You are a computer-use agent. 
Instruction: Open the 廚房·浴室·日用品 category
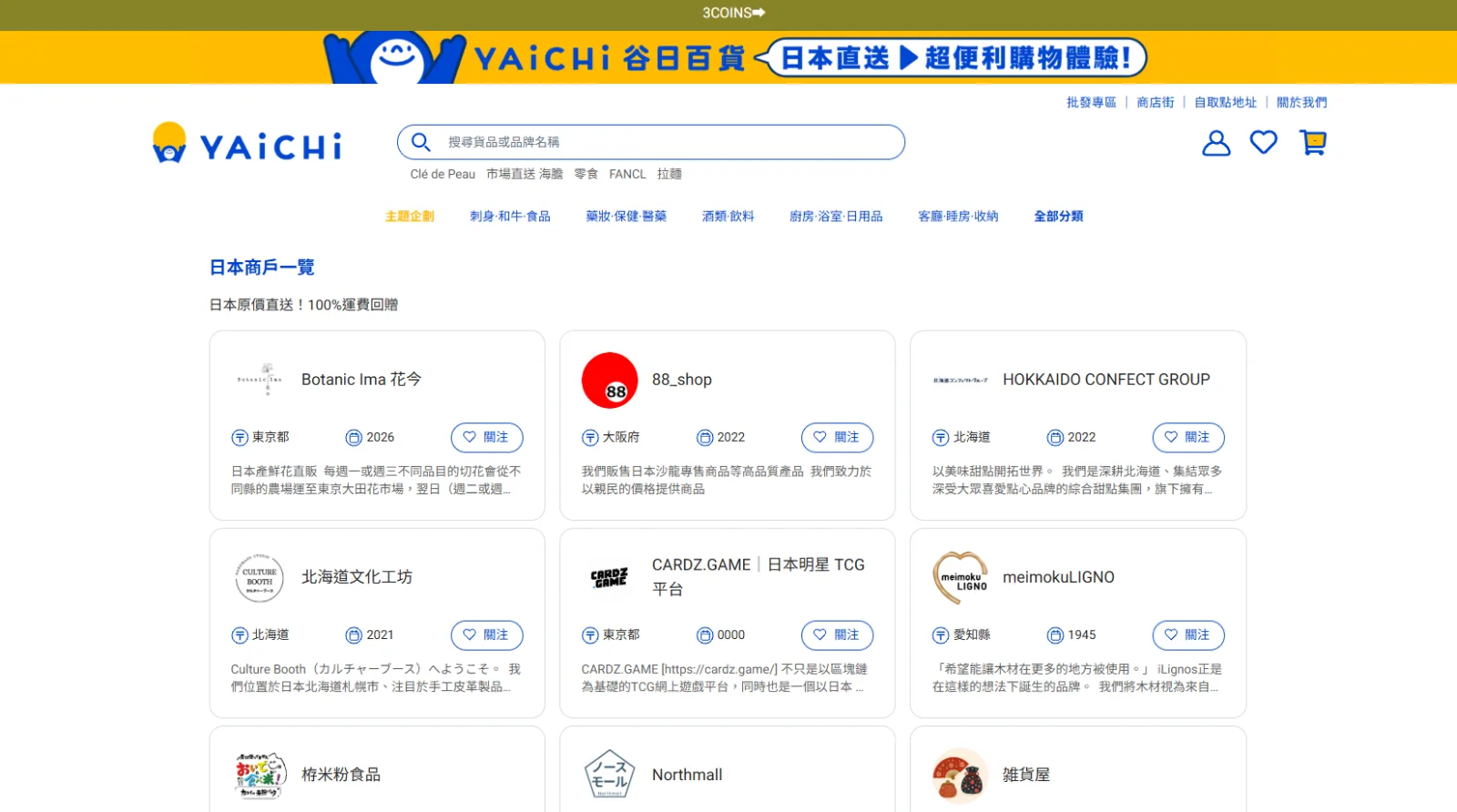(836, 217)
